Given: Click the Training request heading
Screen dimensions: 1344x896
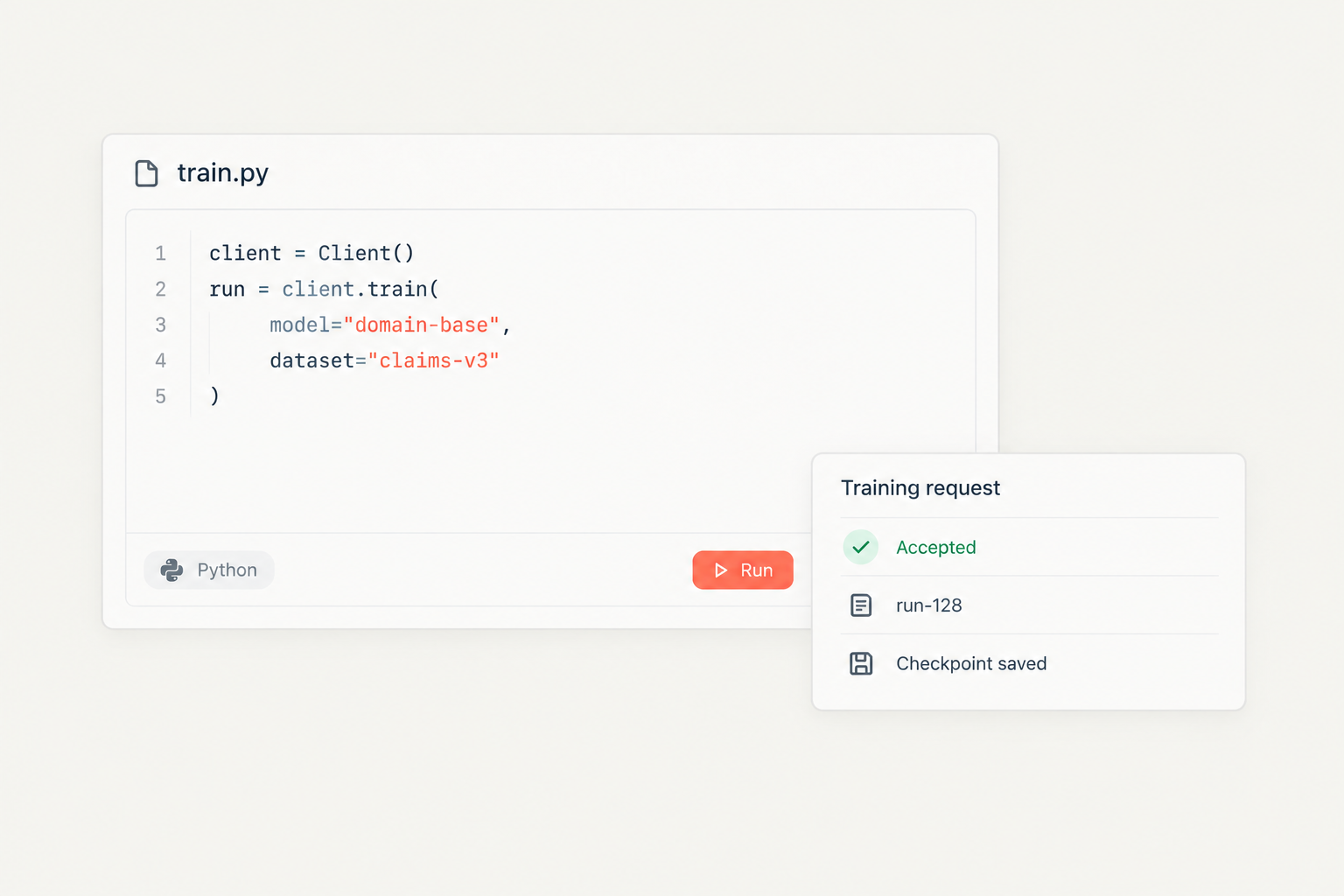Looking at the screenshot, I should click(x=920, y=487).
